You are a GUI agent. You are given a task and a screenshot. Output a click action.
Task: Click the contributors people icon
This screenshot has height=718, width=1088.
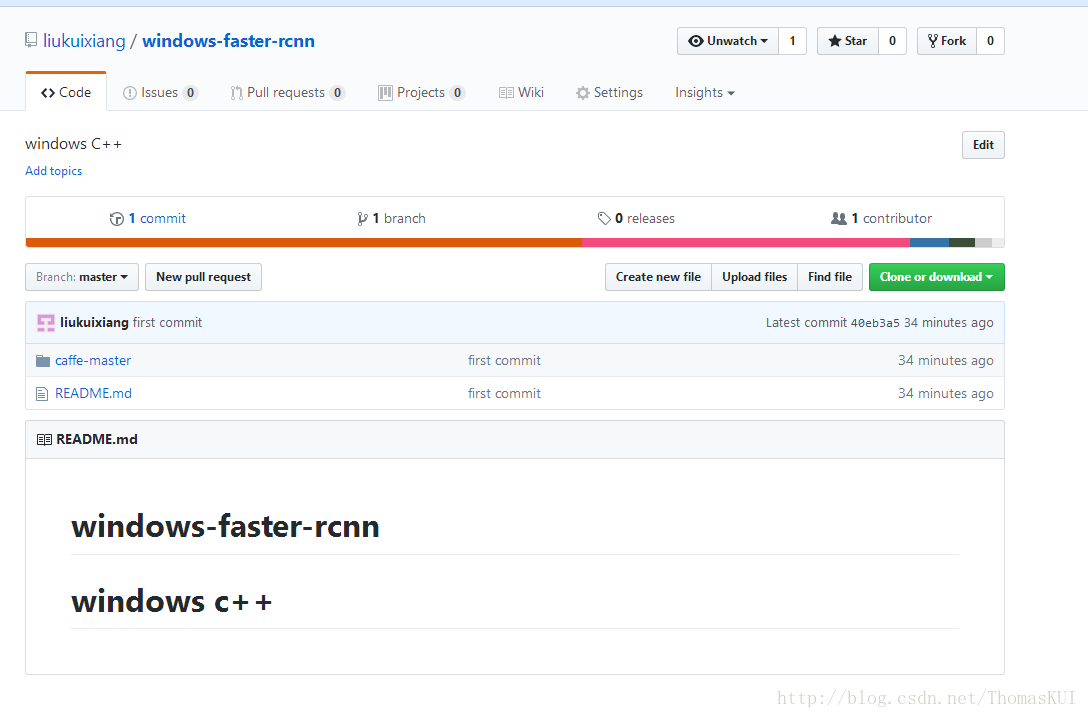pyautogui.click(x=839, y=219)
